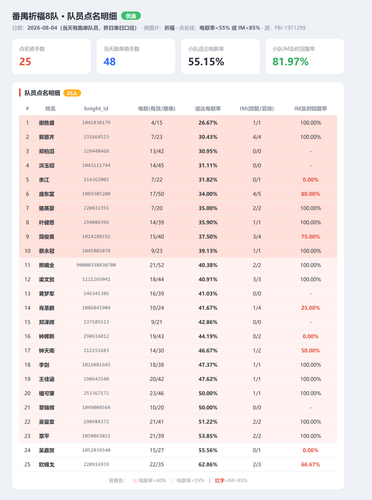The height and width of the screenshot is (500, 372).
Task: Click the 17/50 cell in row 6
Action: [157, 194]
